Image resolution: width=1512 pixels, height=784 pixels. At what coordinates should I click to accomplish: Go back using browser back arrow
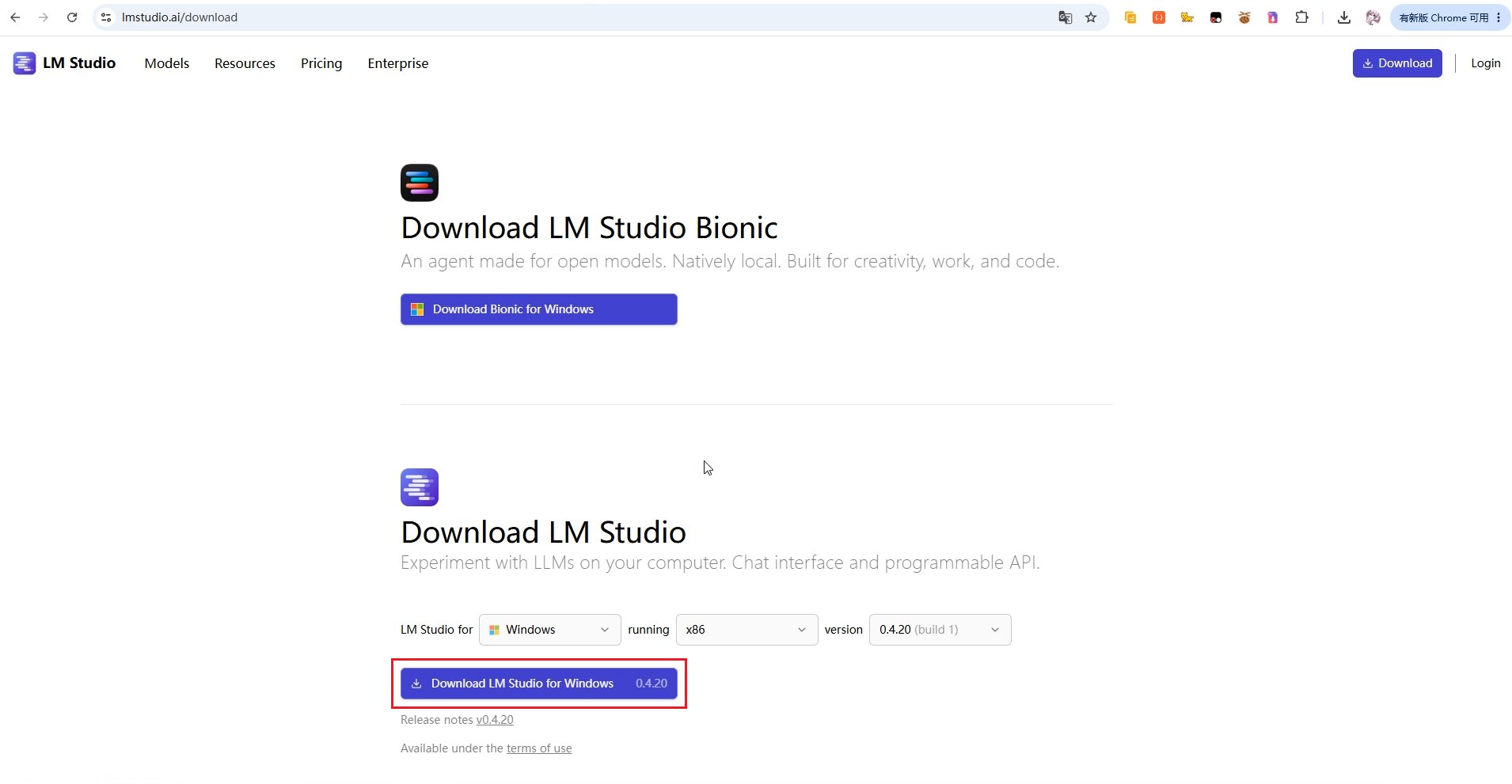[x=15, y=17]
